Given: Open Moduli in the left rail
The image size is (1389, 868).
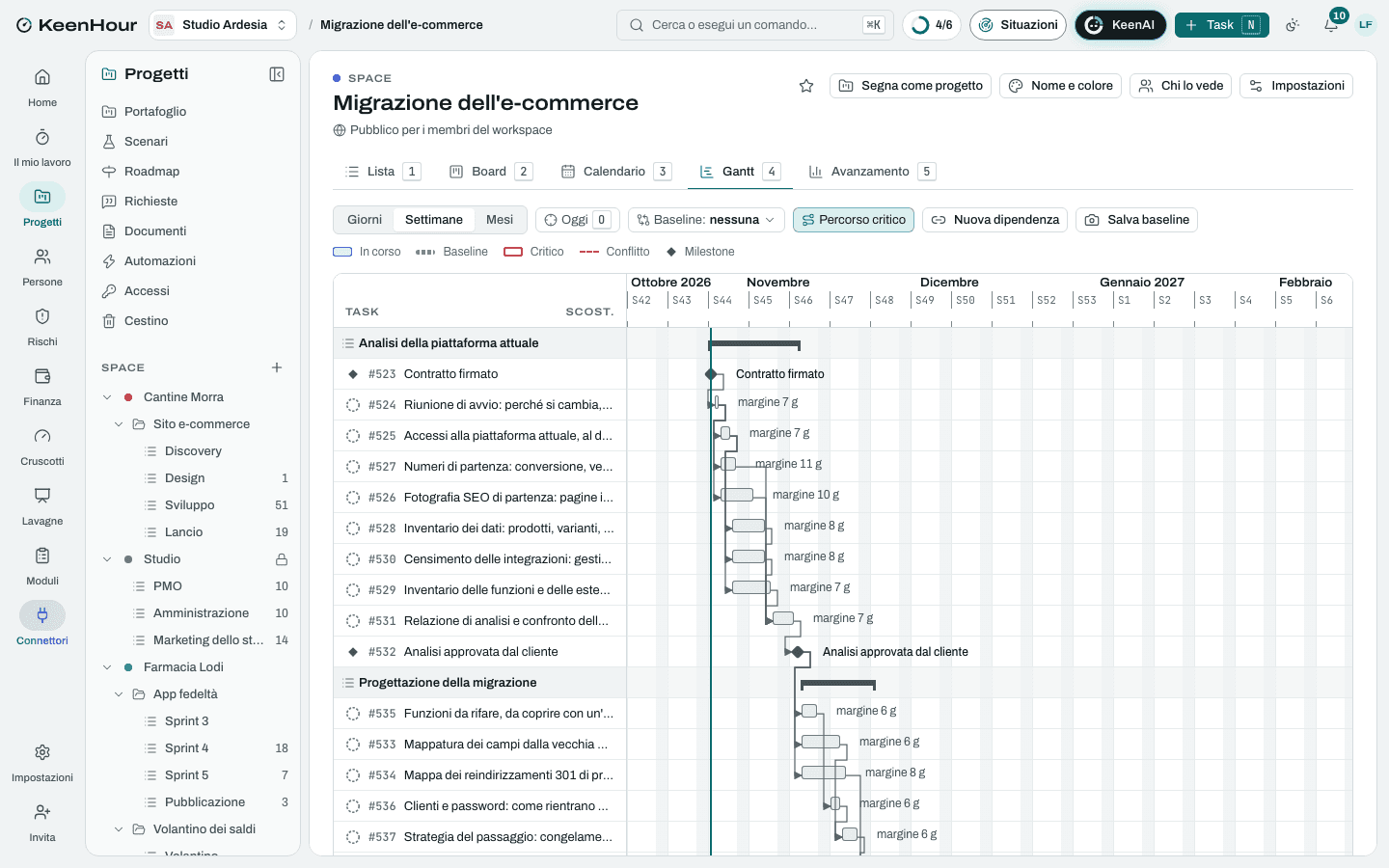Looking at the screenshot, I should pyautogui.click(x=42, y=566).
